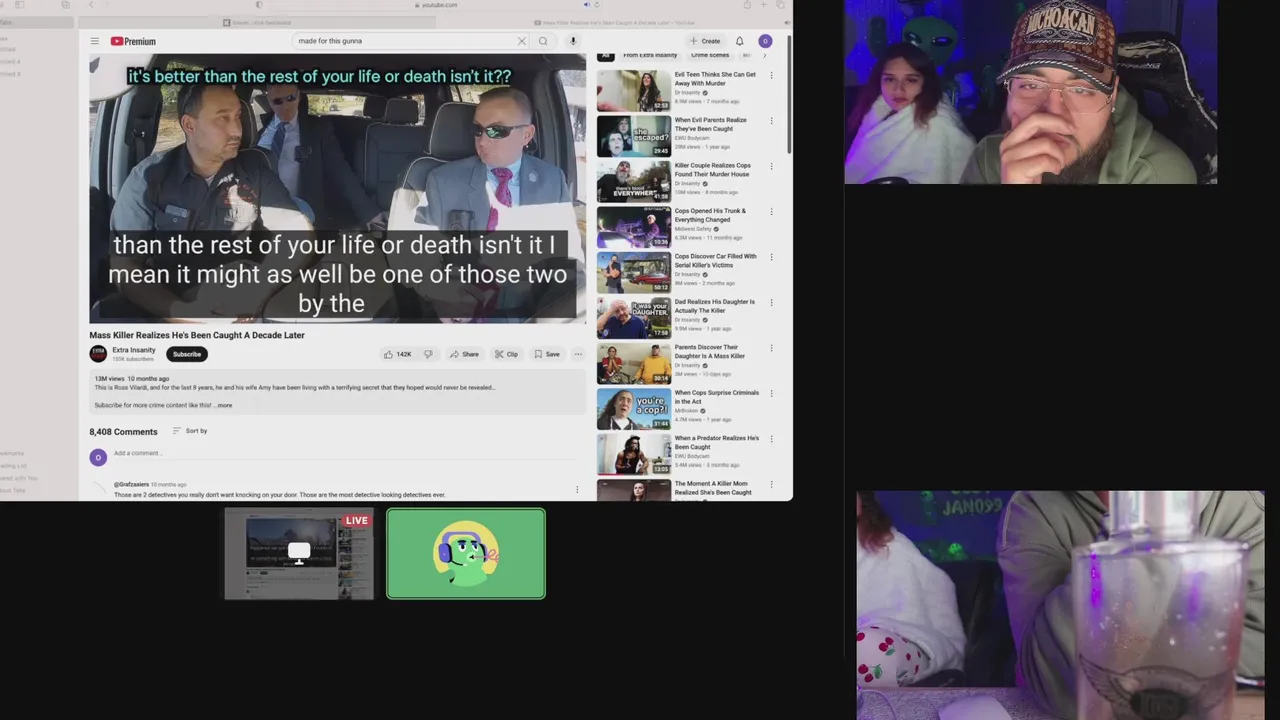Open options for Dad Realizes His Daughter video
The image size is (1280, 720).
click(771, 303)
